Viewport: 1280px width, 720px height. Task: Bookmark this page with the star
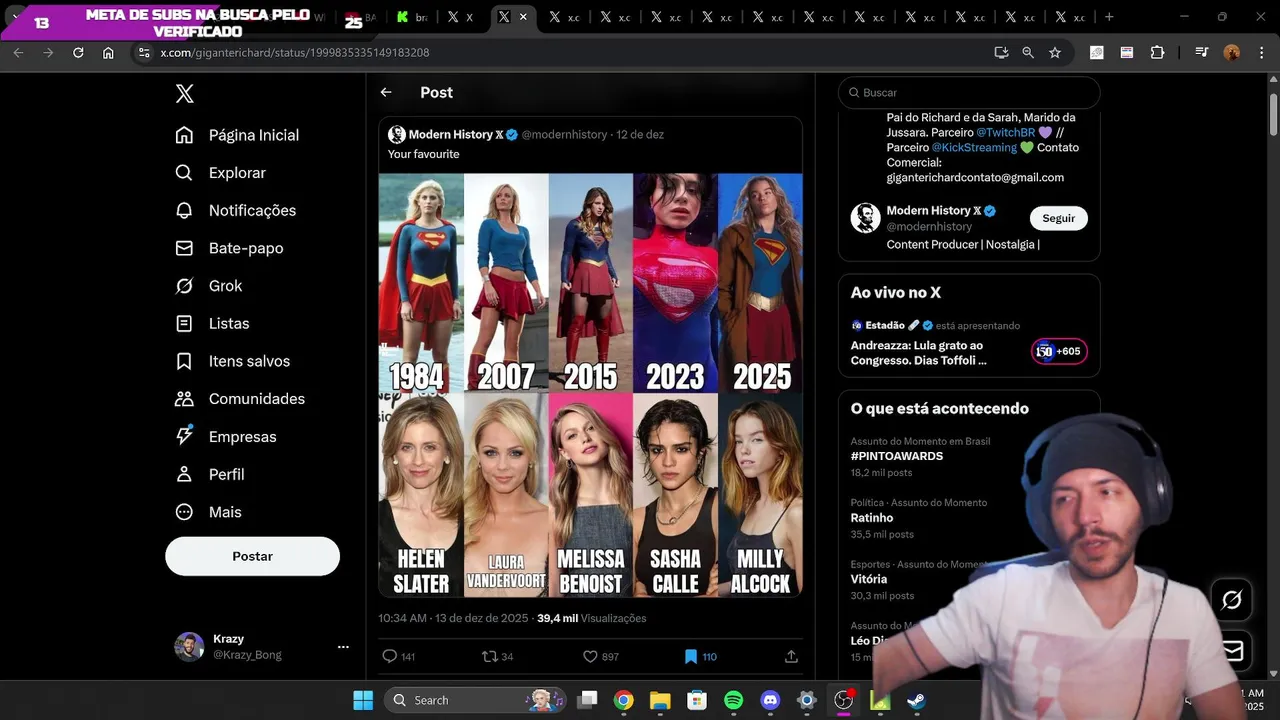point(1055,52)
